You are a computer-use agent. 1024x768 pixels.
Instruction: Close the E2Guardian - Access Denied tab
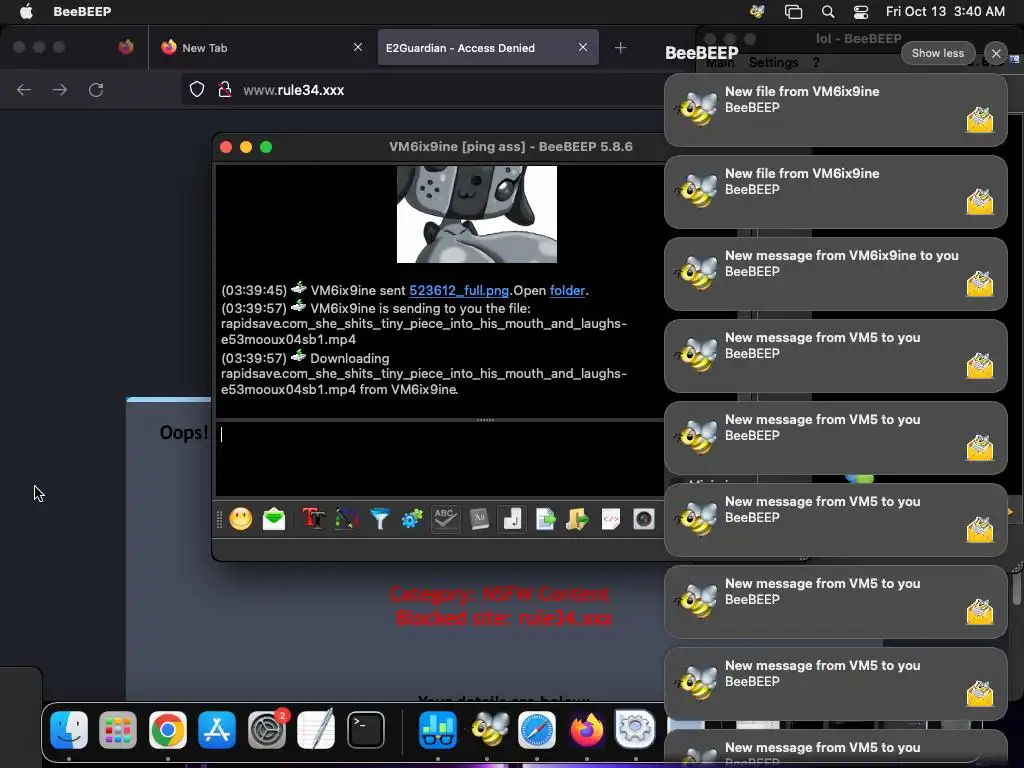click(x=583, y=47)
